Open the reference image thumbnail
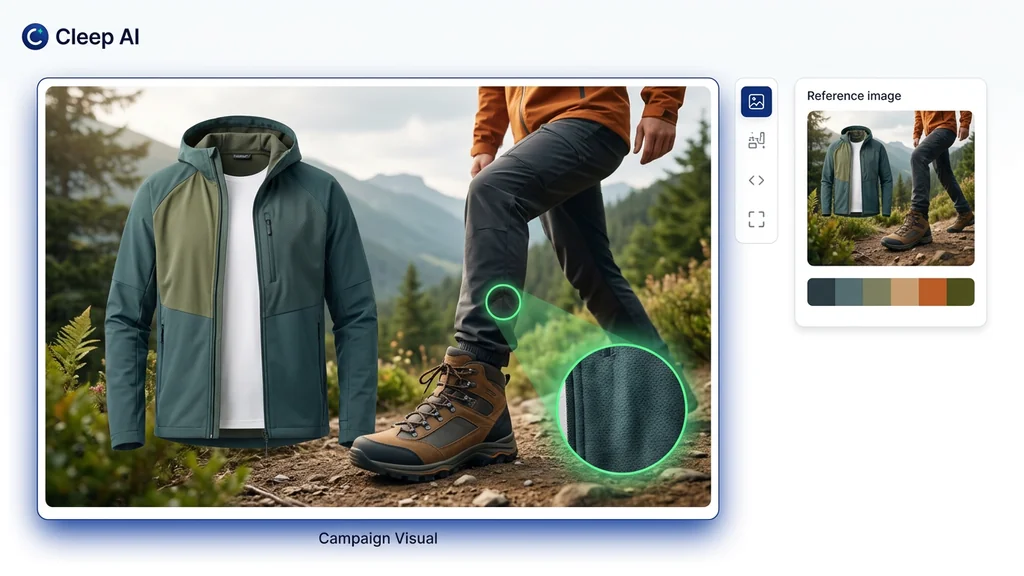The image size is (1024, 576). pyautogui.click(x=891, y=188)
